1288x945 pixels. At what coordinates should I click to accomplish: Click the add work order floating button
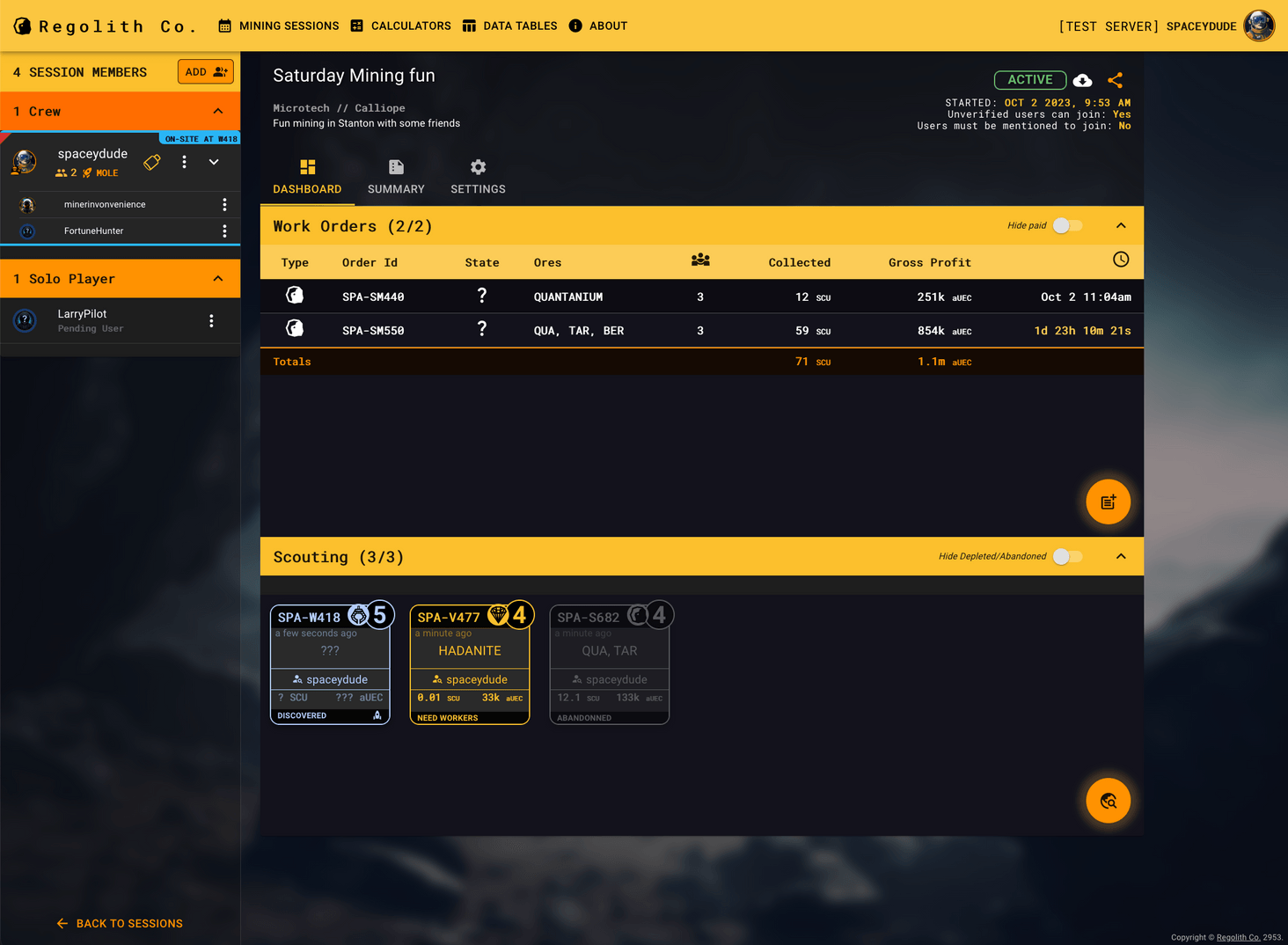click(1108, 502)
